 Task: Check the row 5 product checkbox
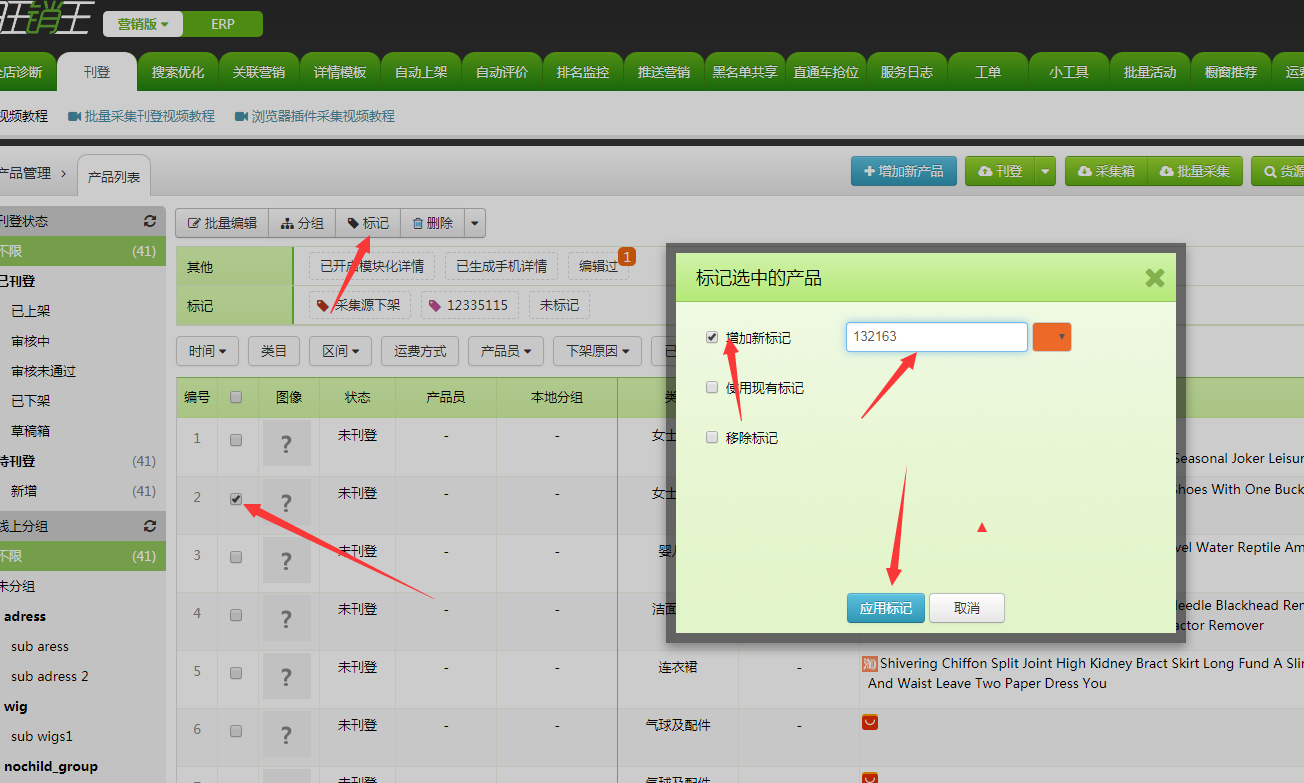click(236, 673)
